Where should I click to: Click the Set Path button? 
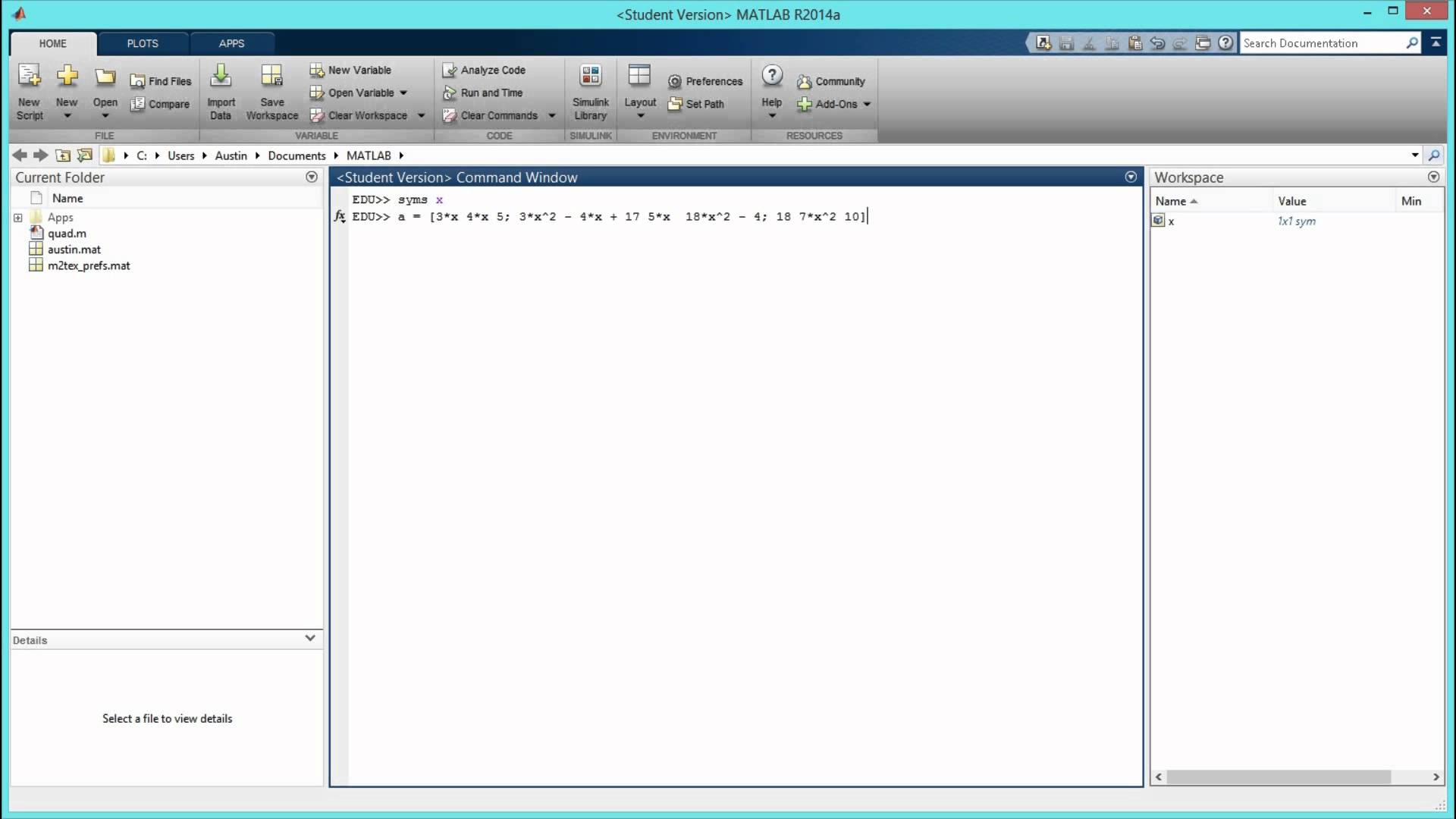click(x=696, y=104)
